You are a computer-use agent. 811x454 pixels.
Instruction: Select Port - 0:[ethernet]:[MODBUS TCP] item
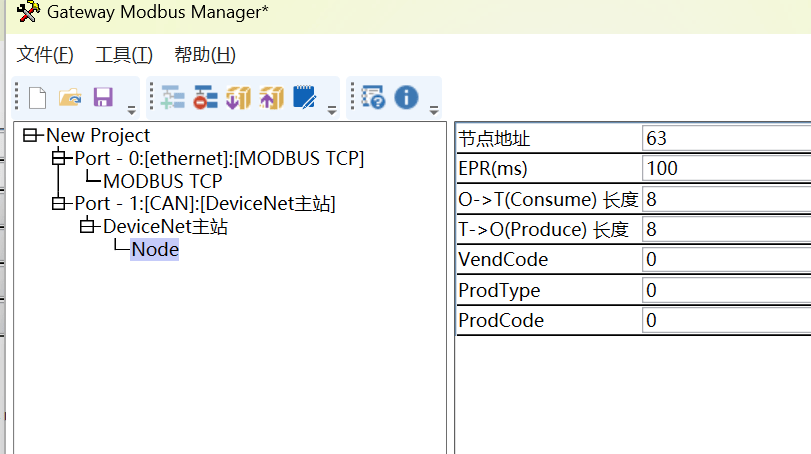[x=219, y=158]
